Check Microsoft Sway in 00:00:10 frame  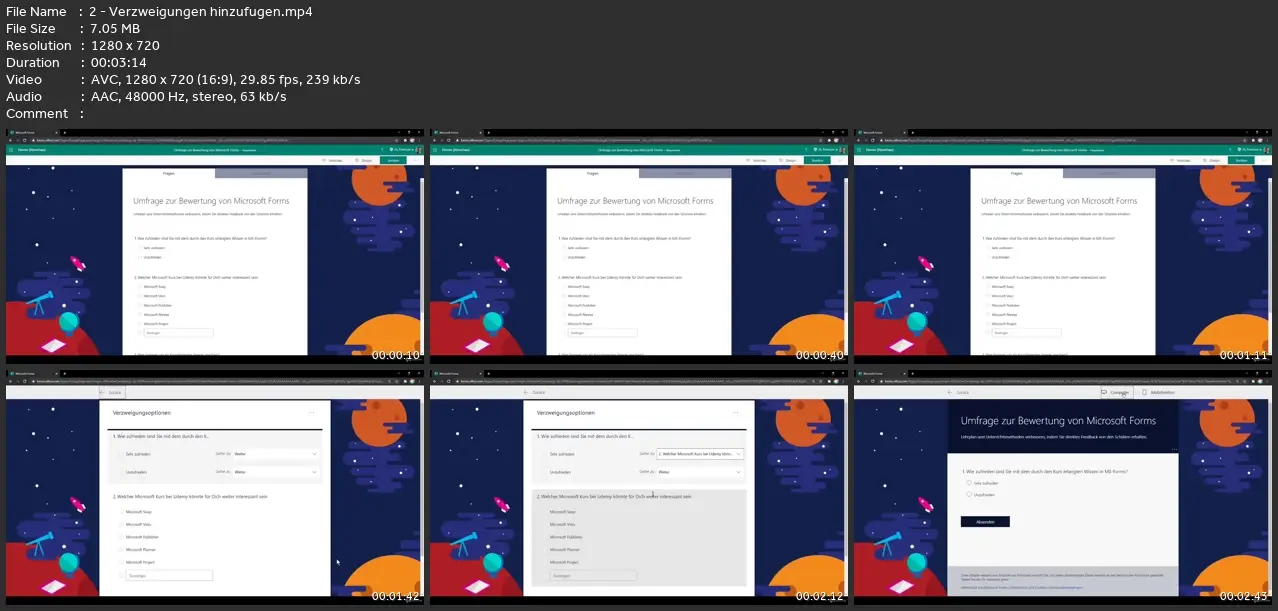[x=140, y=286]
